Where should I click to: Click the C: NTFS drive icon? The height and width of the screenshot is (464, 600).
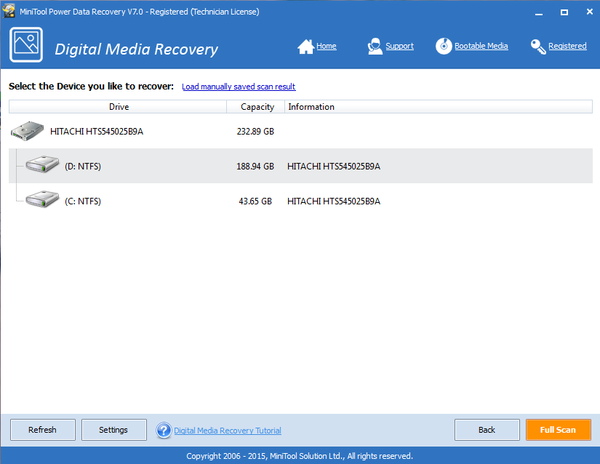point(42,199)
